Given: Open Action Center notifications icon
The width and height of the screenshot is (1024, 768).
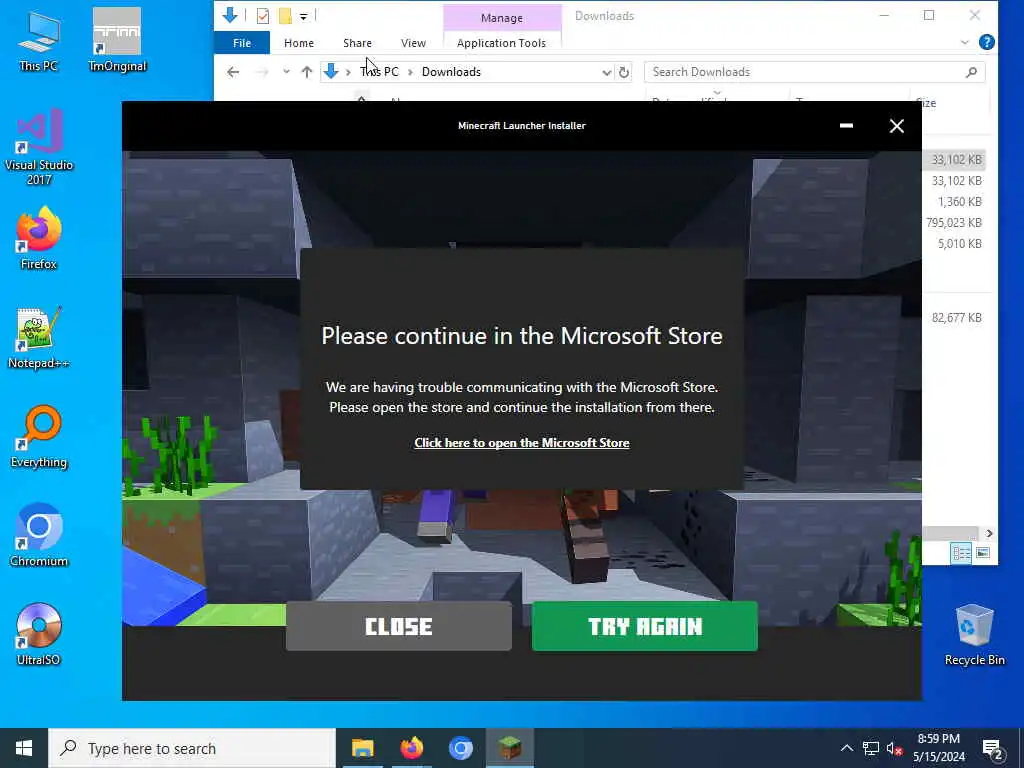Looking at the screenshot, I should click(x=993, y=750).
